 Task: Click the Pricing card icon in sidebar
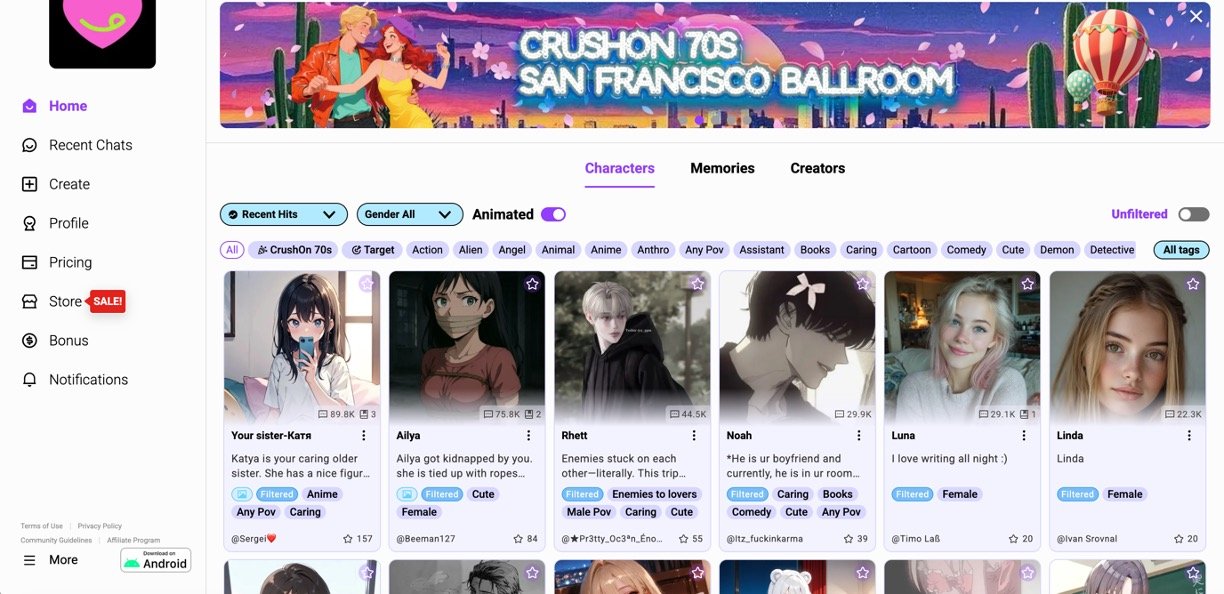tap(30, 262)
